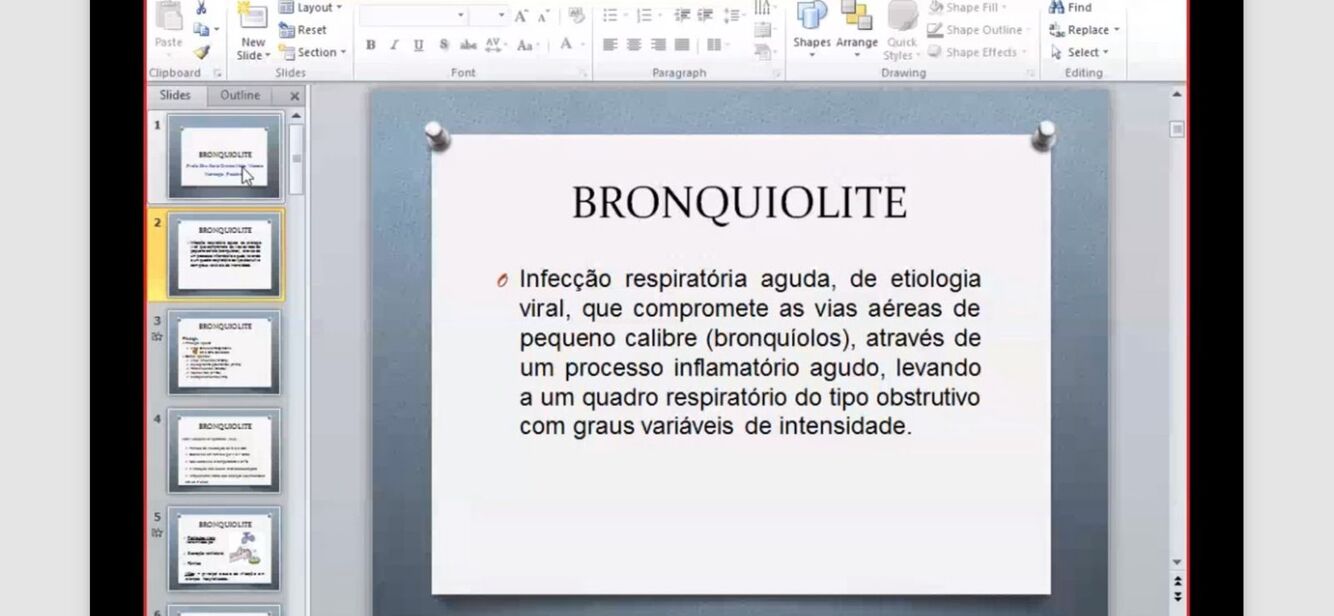Open the Select dropdown in Editing
This screenshot has width=1334, height=616.
click(x=1079, y=52)
